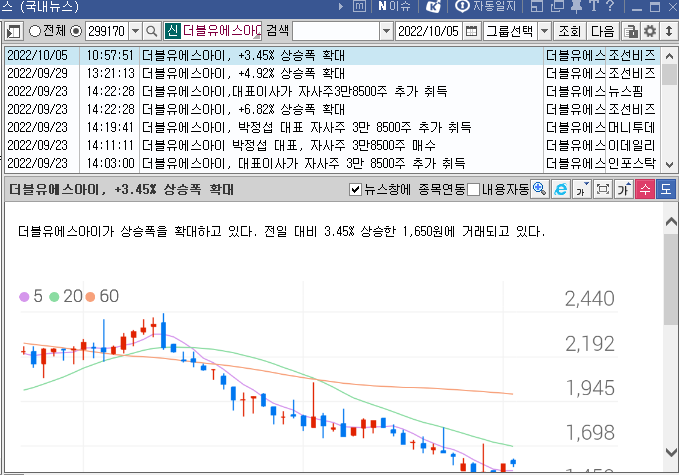
Task: Enable the 내용자동 checkbox
Action: [x=473, y=189]
